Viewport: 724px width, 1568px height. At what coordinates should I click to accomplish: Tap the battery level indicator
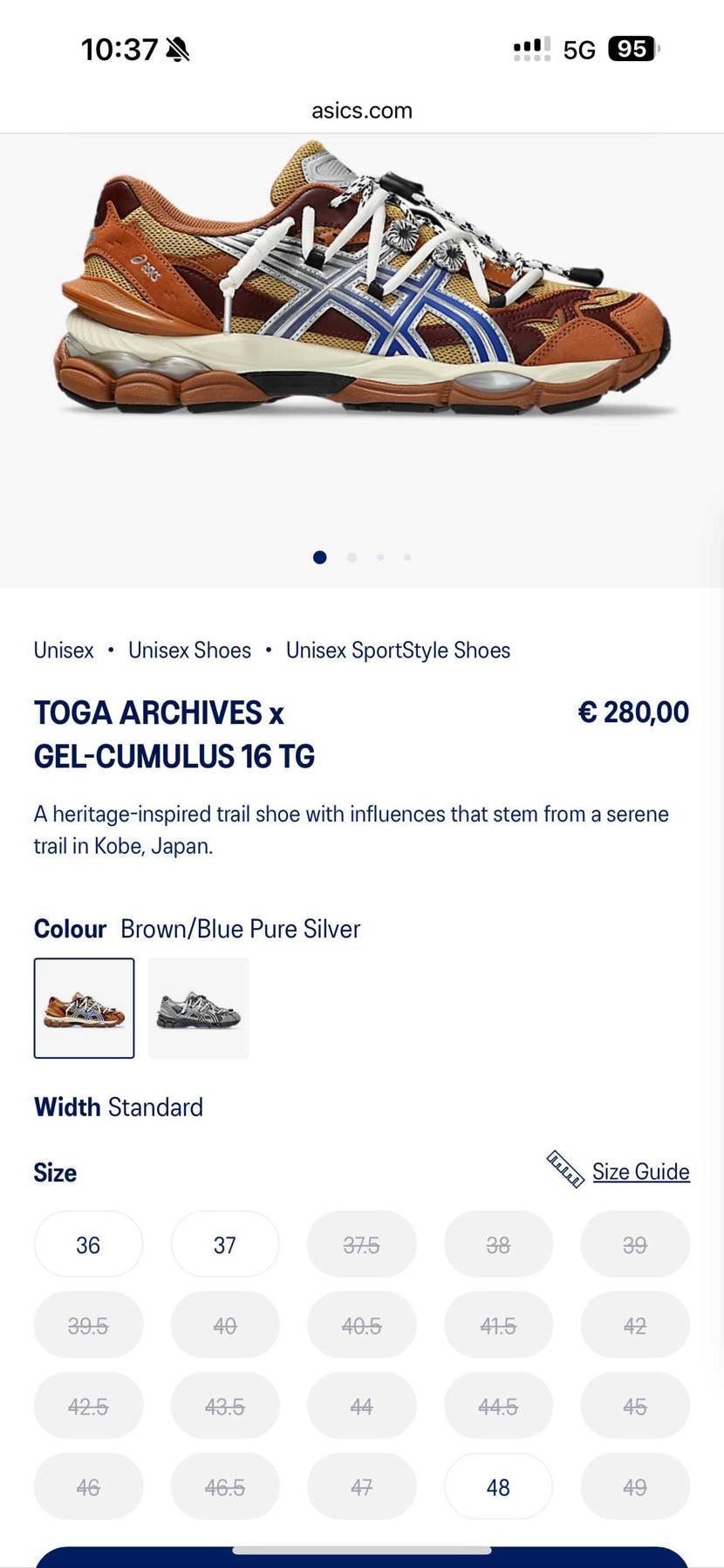(633, 49)
